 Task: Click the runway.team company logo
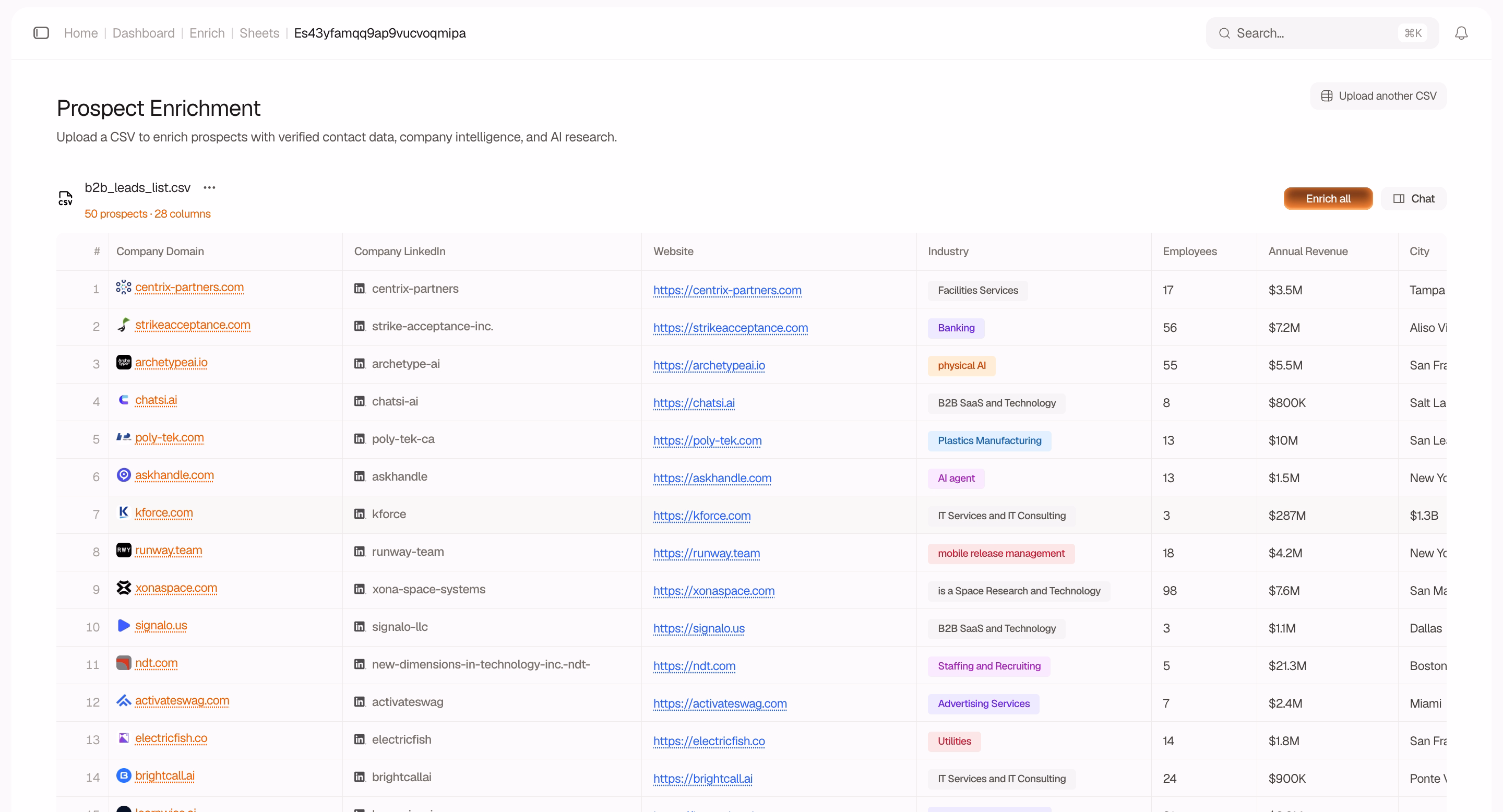(124, 550)
